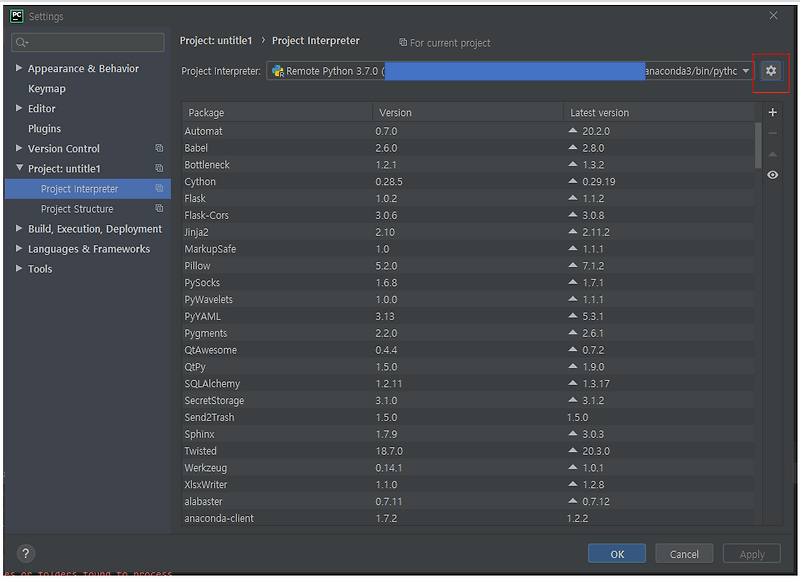Select the Werkzeug package row
The width and height of the screenshot is (800, 578).
468,468
